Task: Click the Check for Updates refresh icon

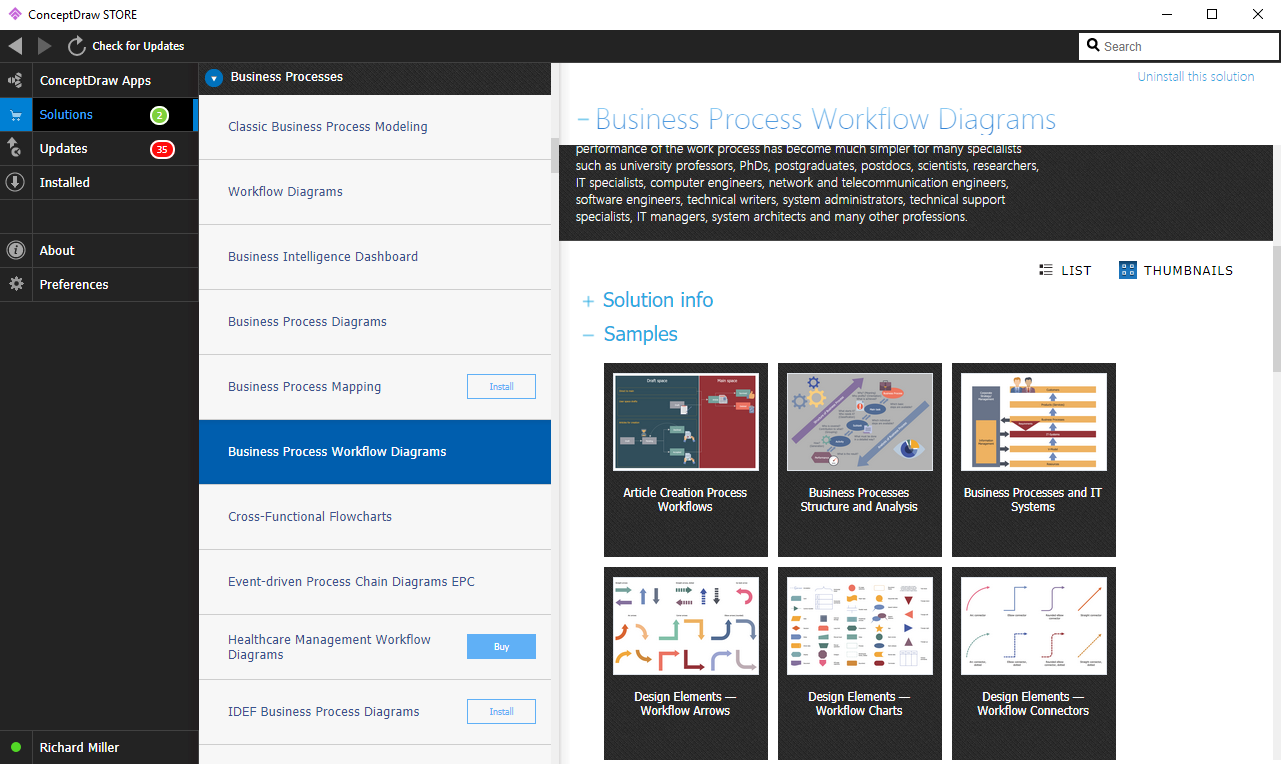Action: pos(77,46)
